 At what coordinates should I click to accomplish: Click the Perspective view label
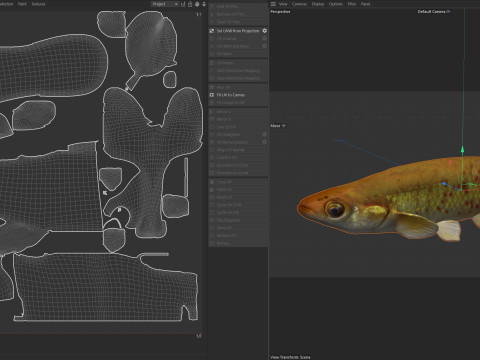(280, 11)
